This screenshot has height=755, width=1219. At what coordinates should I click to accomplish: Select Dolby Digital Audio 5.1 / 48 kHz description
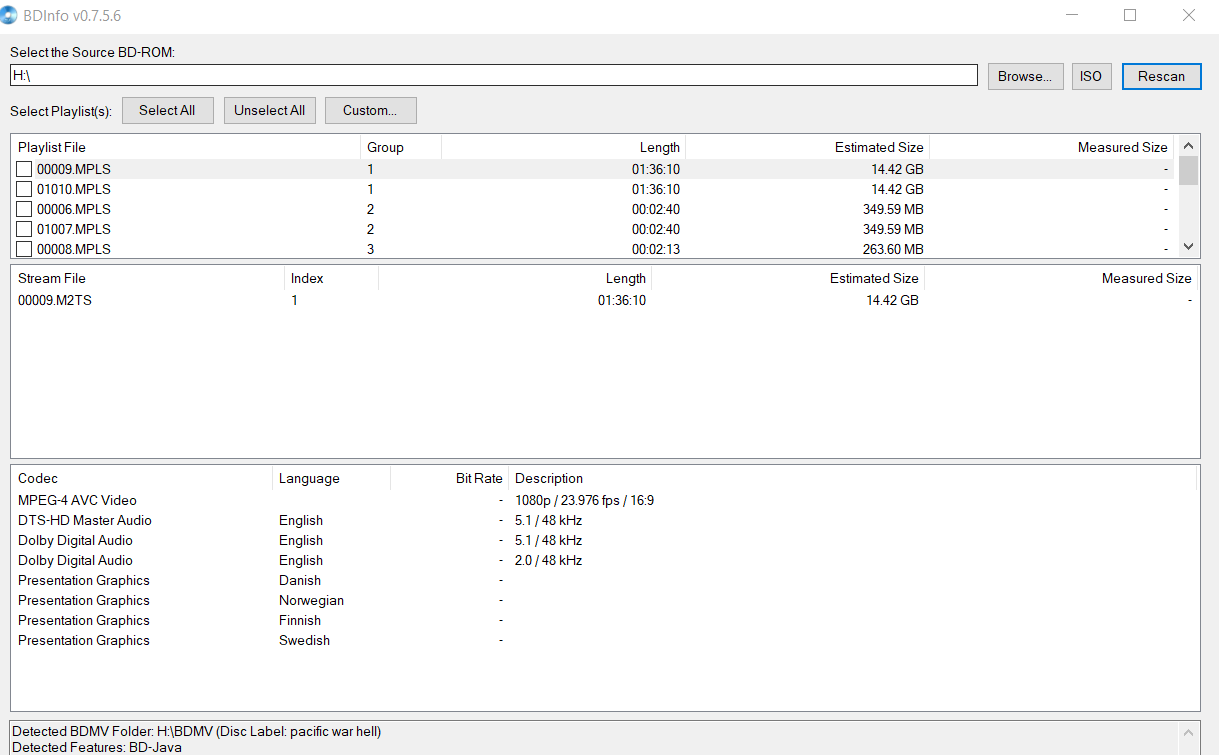point(548,540)
